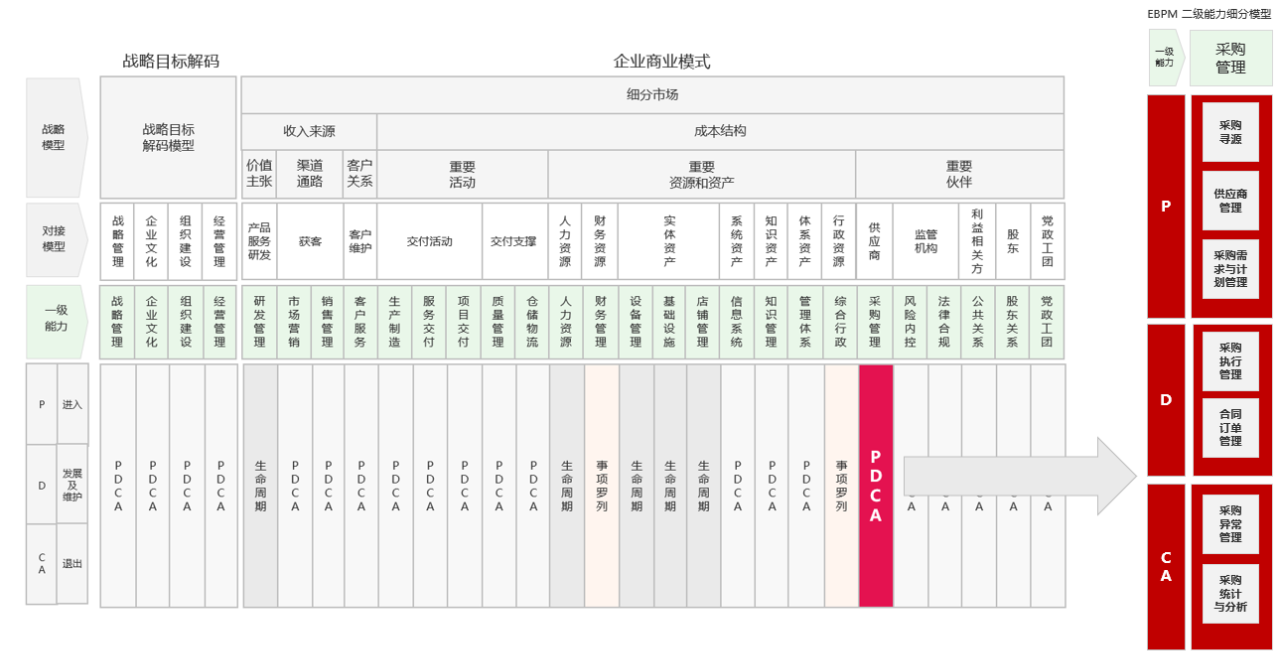
Task: Click the 企业商业模式 heading
Action: [x=662, y=61]
